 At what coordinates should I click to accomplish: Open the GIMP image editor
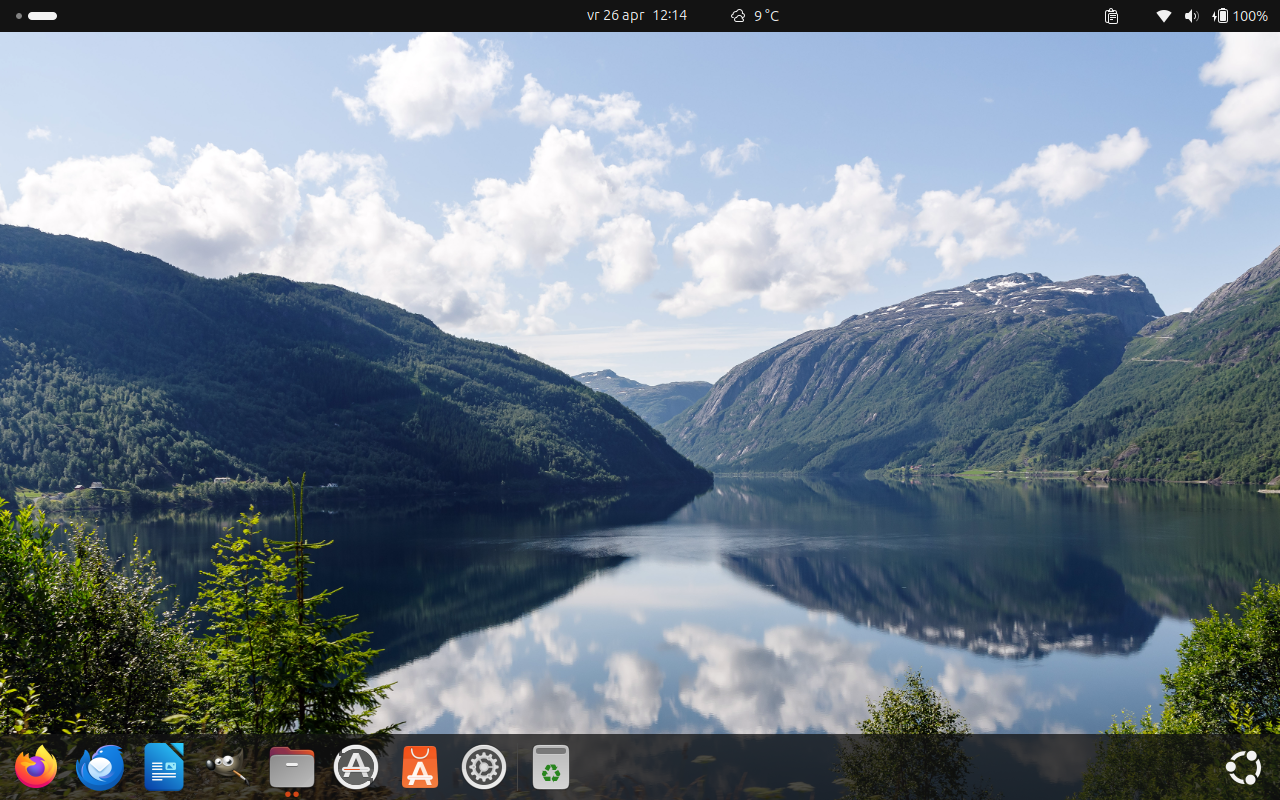click(227, 768)
